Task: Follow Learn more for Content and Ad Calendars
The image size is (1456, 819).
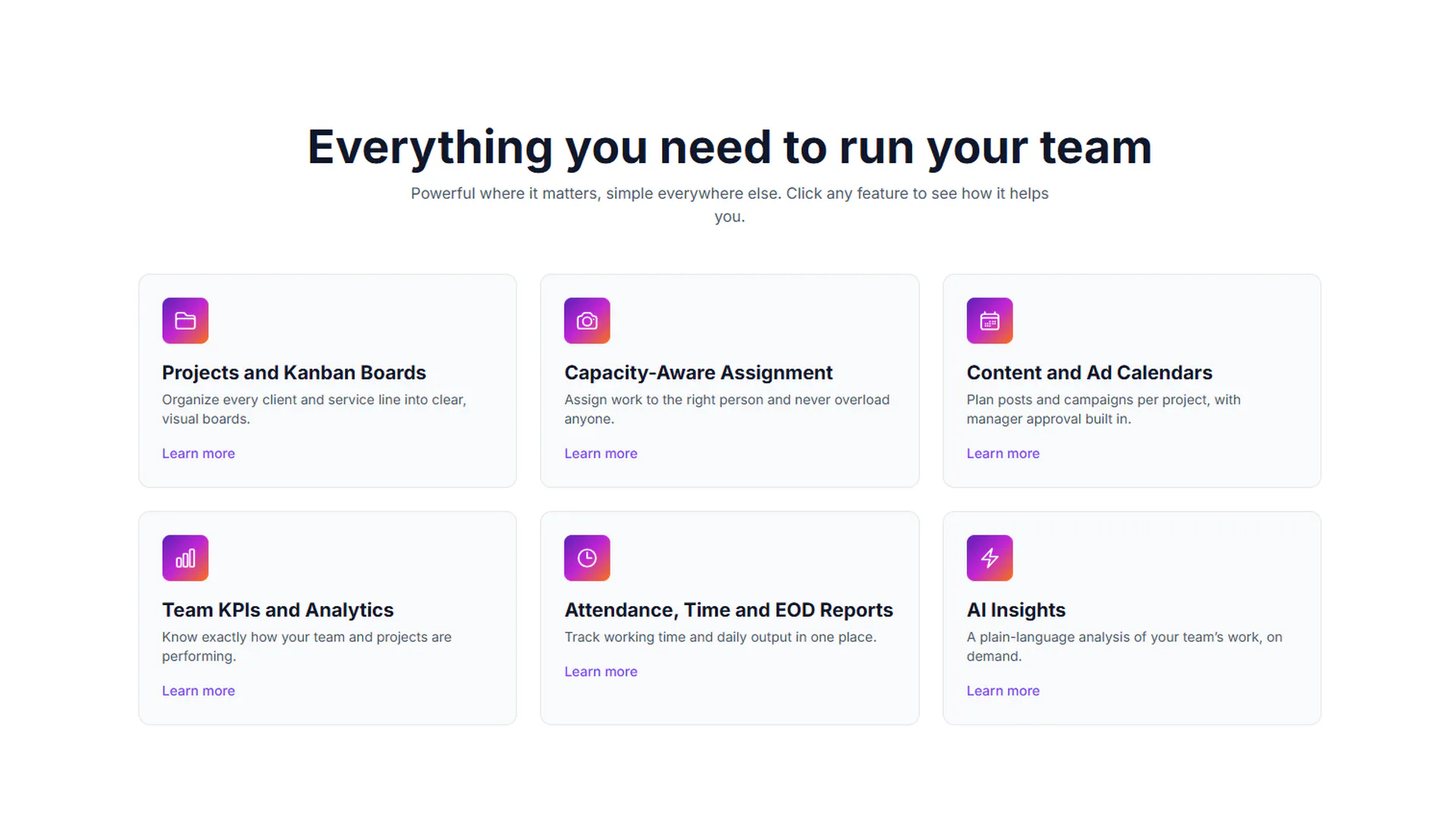Action: coord(1003,453)
